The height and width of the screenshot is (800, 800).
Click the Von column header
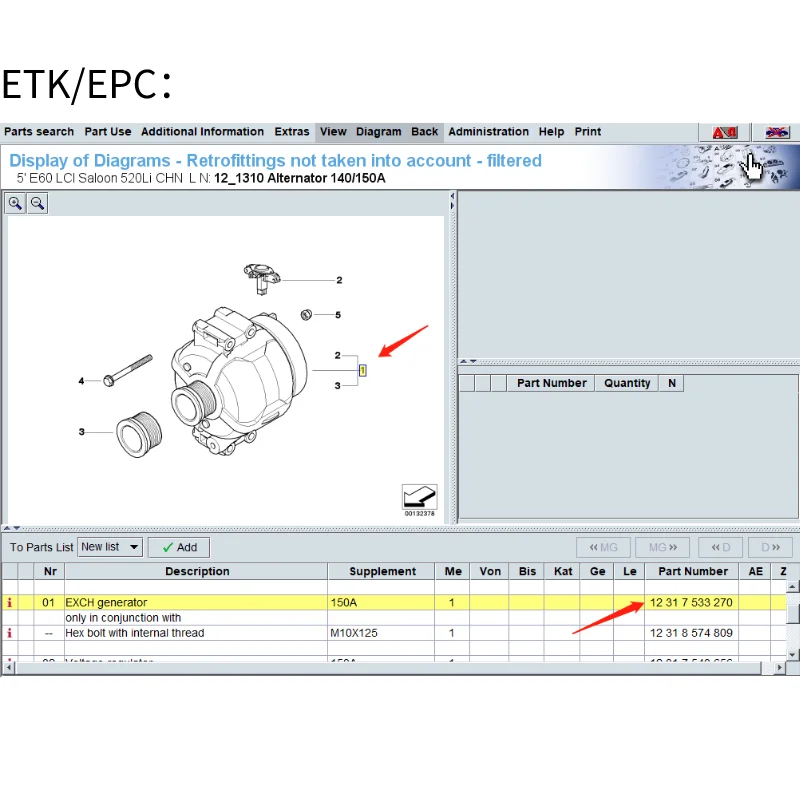490,571
